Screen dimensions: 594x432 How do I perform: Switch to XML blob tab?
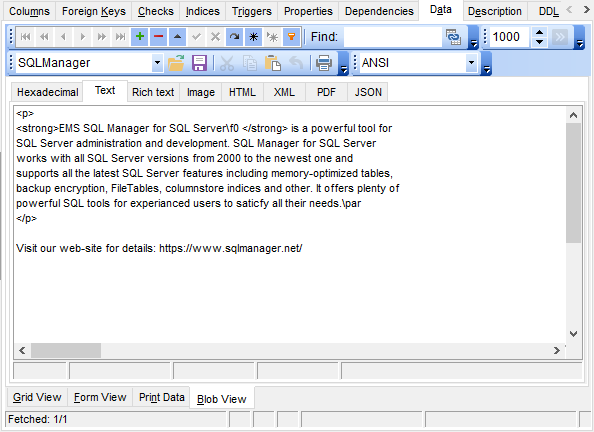[x=284, y=92]
